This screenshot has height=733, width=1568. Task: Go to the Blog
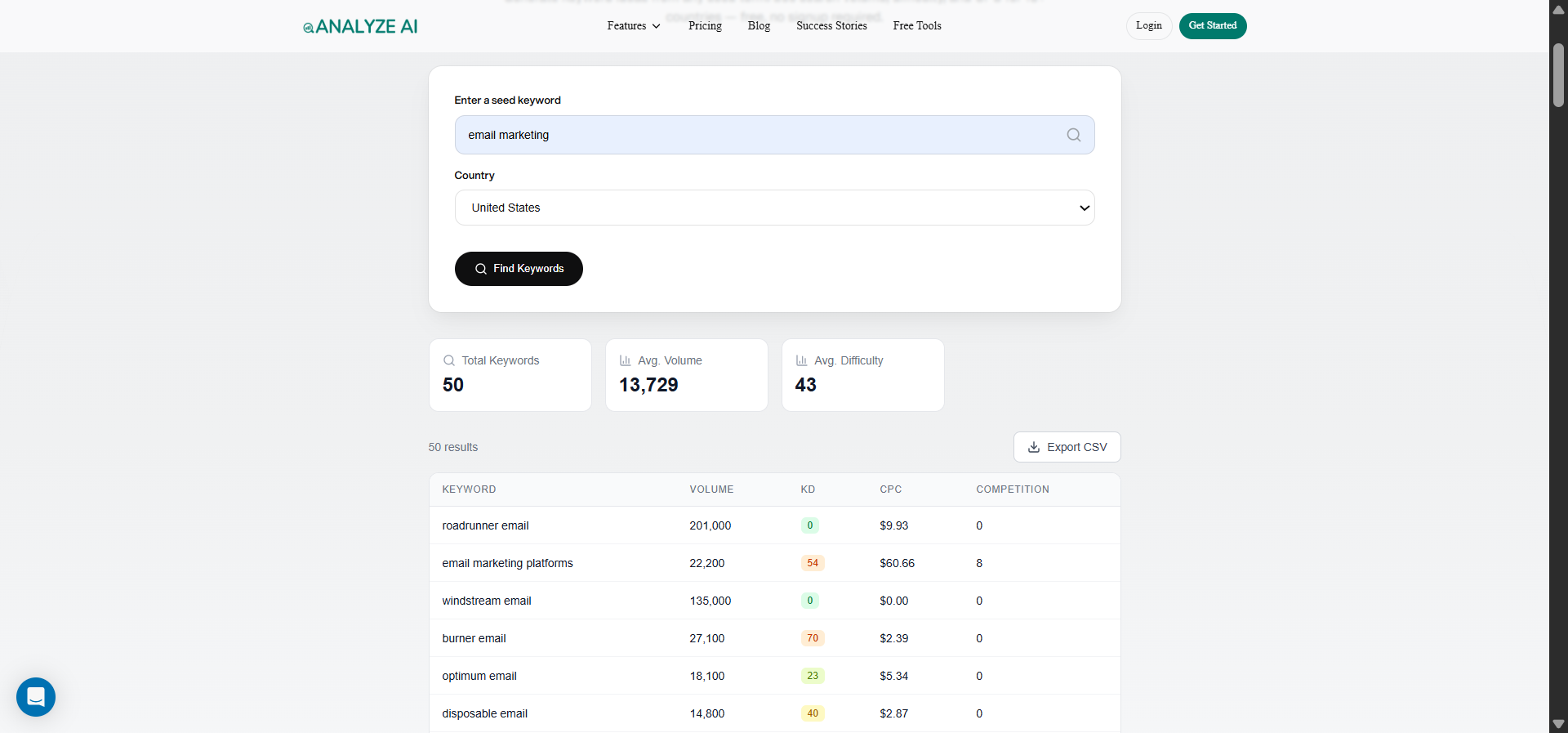pyautogui.click(x=759, y=26)
